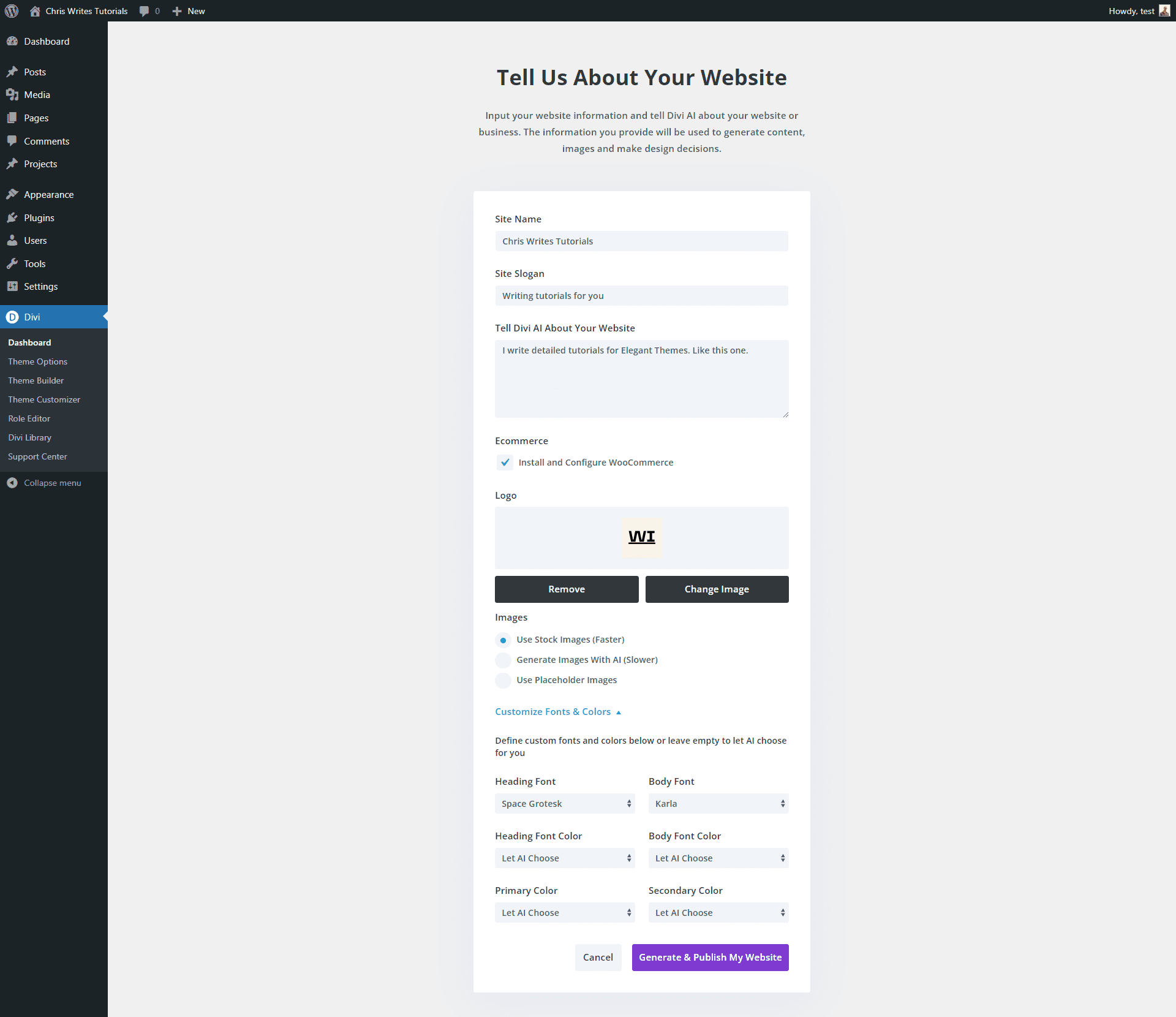Click Generate & Publish My Website button
Image resolution: width=1176 pixels, height=1017 pixels.
click(x=711, y=957)
